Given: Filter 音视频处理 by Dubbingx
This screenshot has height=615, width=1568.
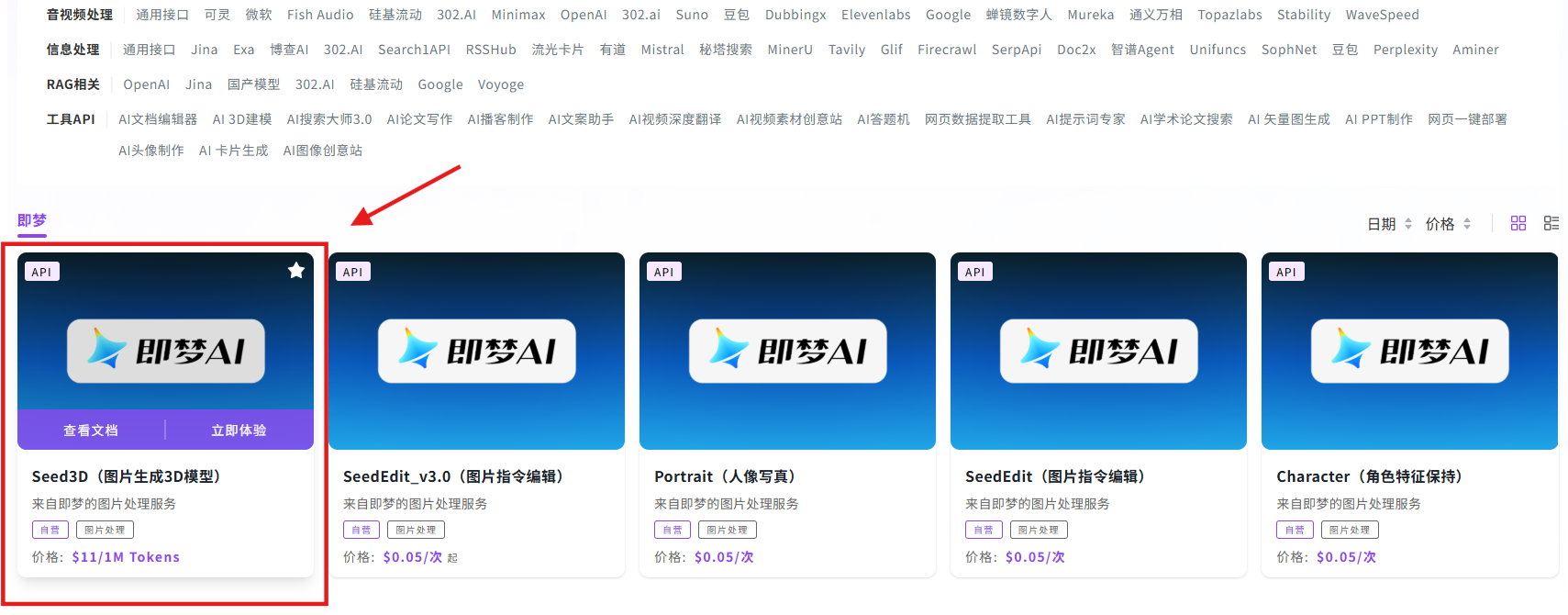Looking at the screenshot, I should click(x=795, y=15).
